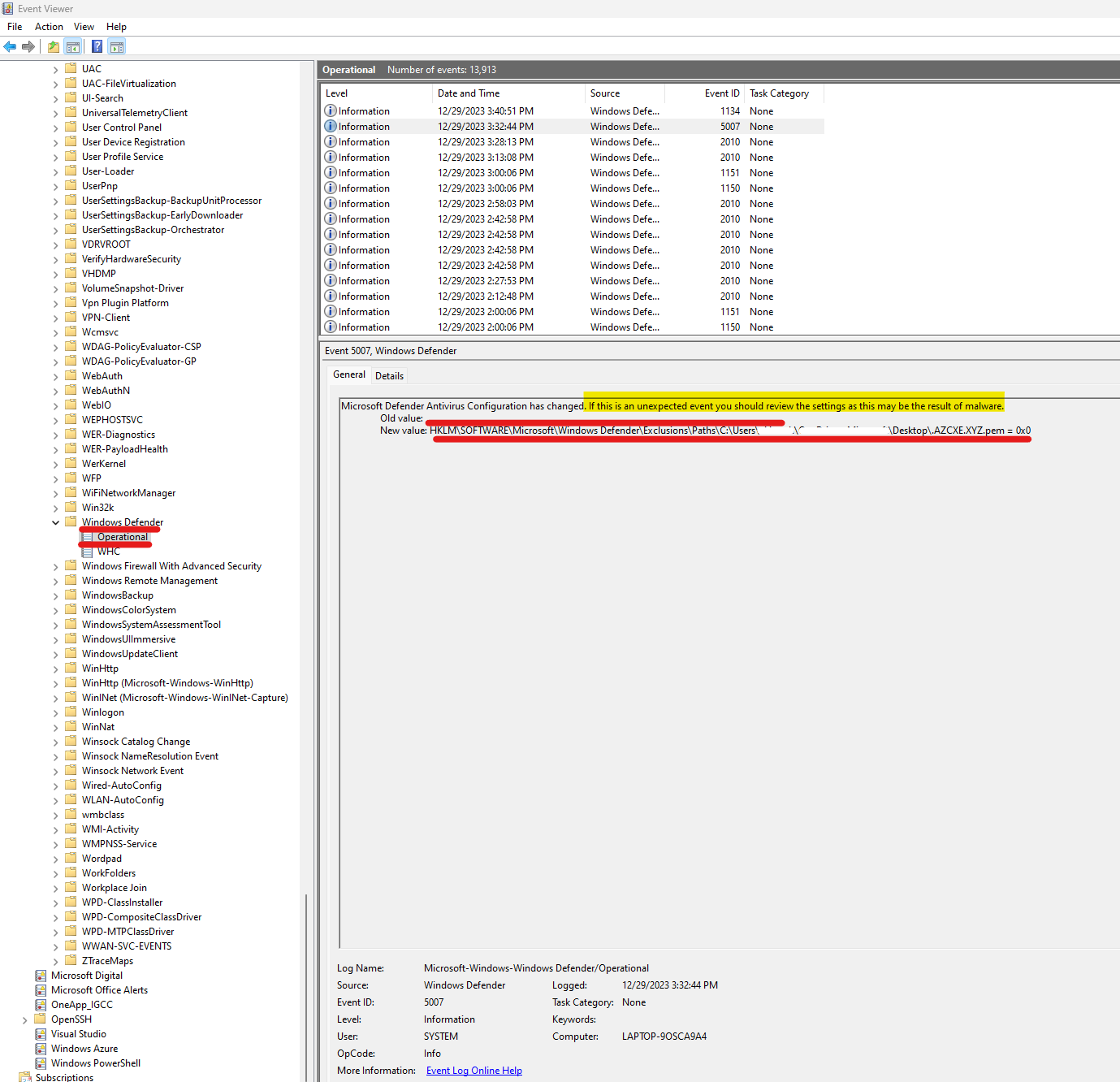Click the Microsoft Office Alerts log icon
Screen dimensions: 1120x1082
pos(41,990)
